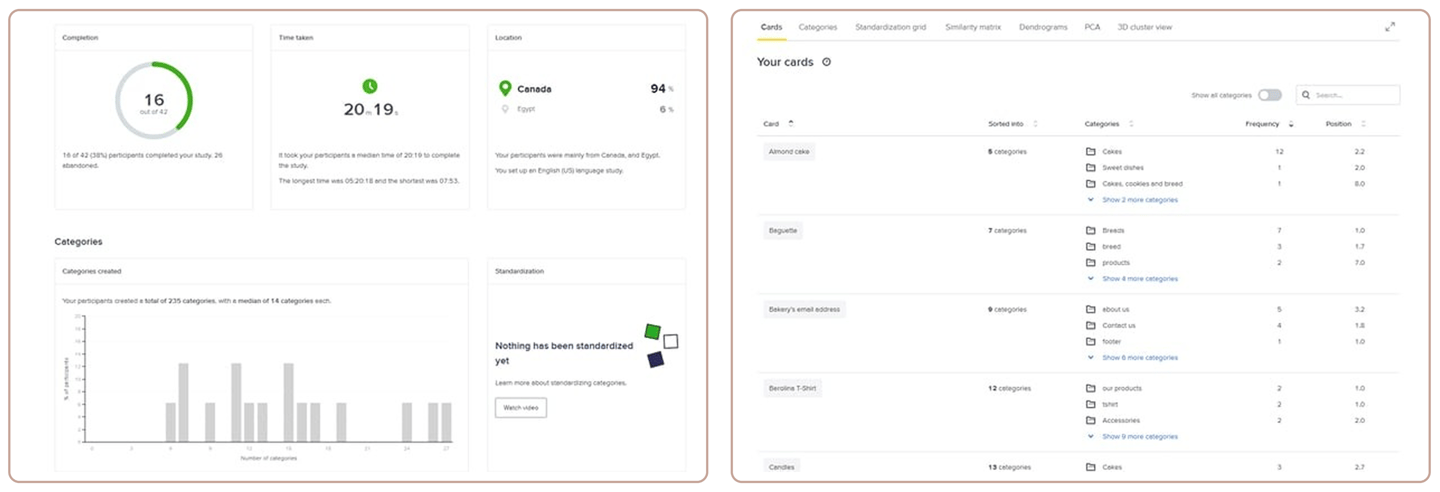Click folder icon for Cakes, cookies and bread
Image resolution: width=1440 pixels, height=492 pixels.
coord(1091,184)
